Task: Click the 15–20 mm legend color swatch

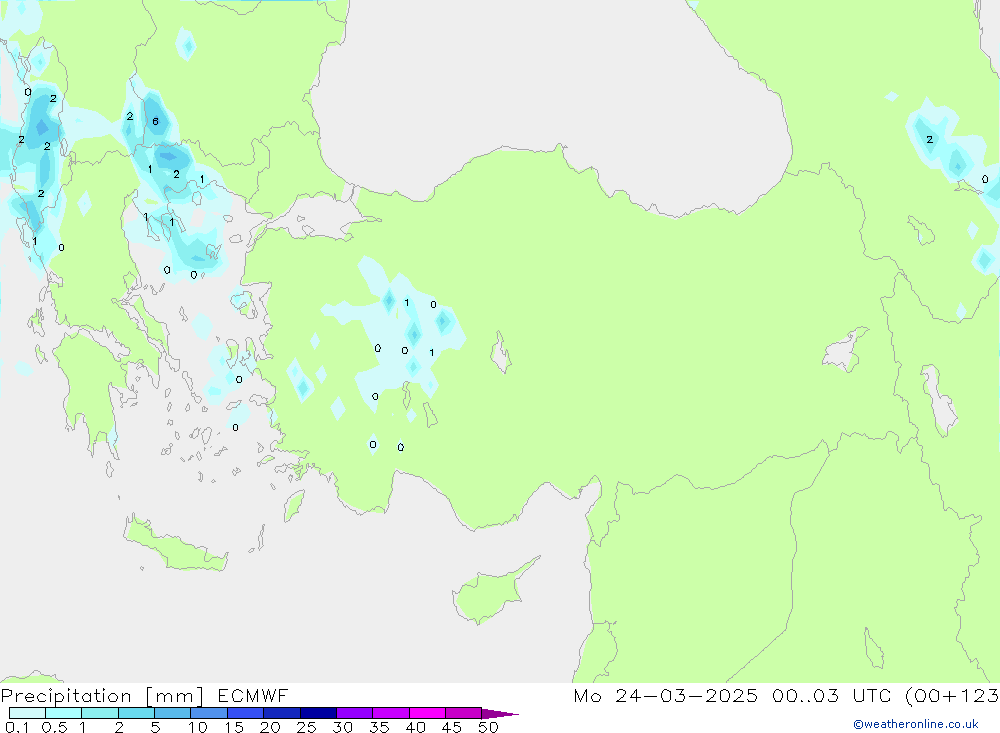Action: pyautogui.click(x=246, y=713)
